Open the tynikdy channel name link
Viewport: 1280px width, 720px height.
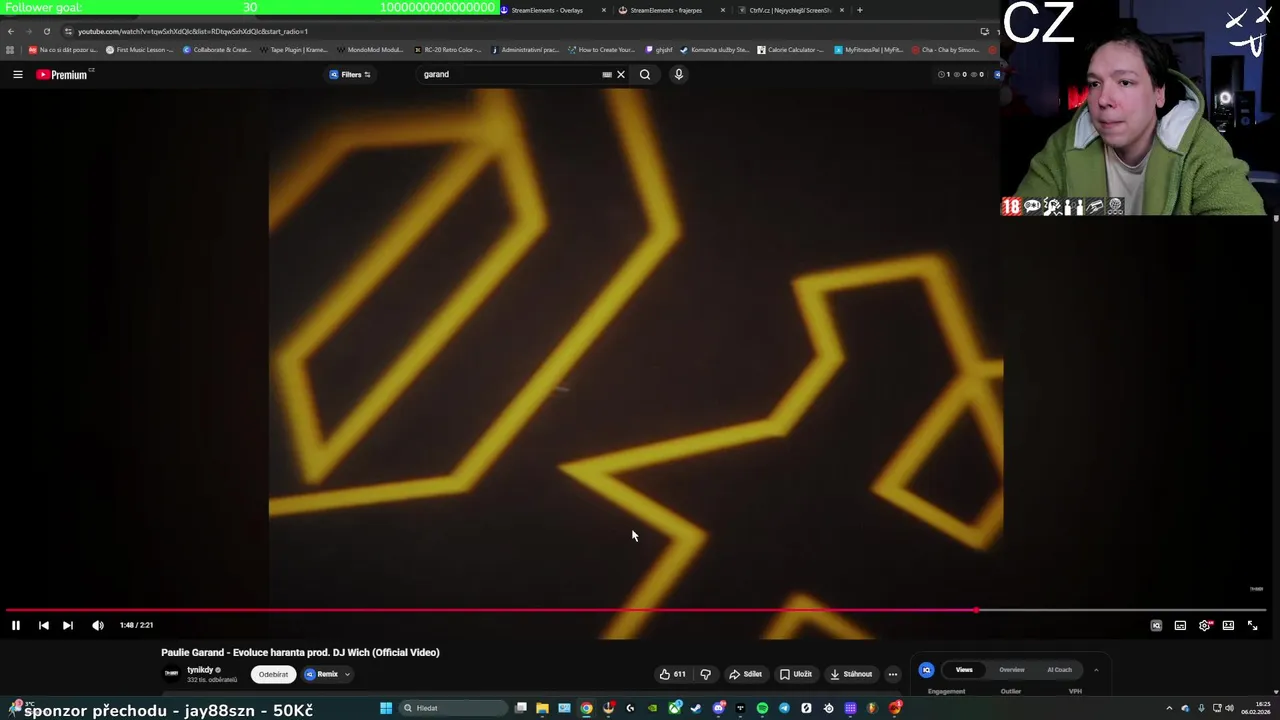pyautogui.click(x=200, y=670)
